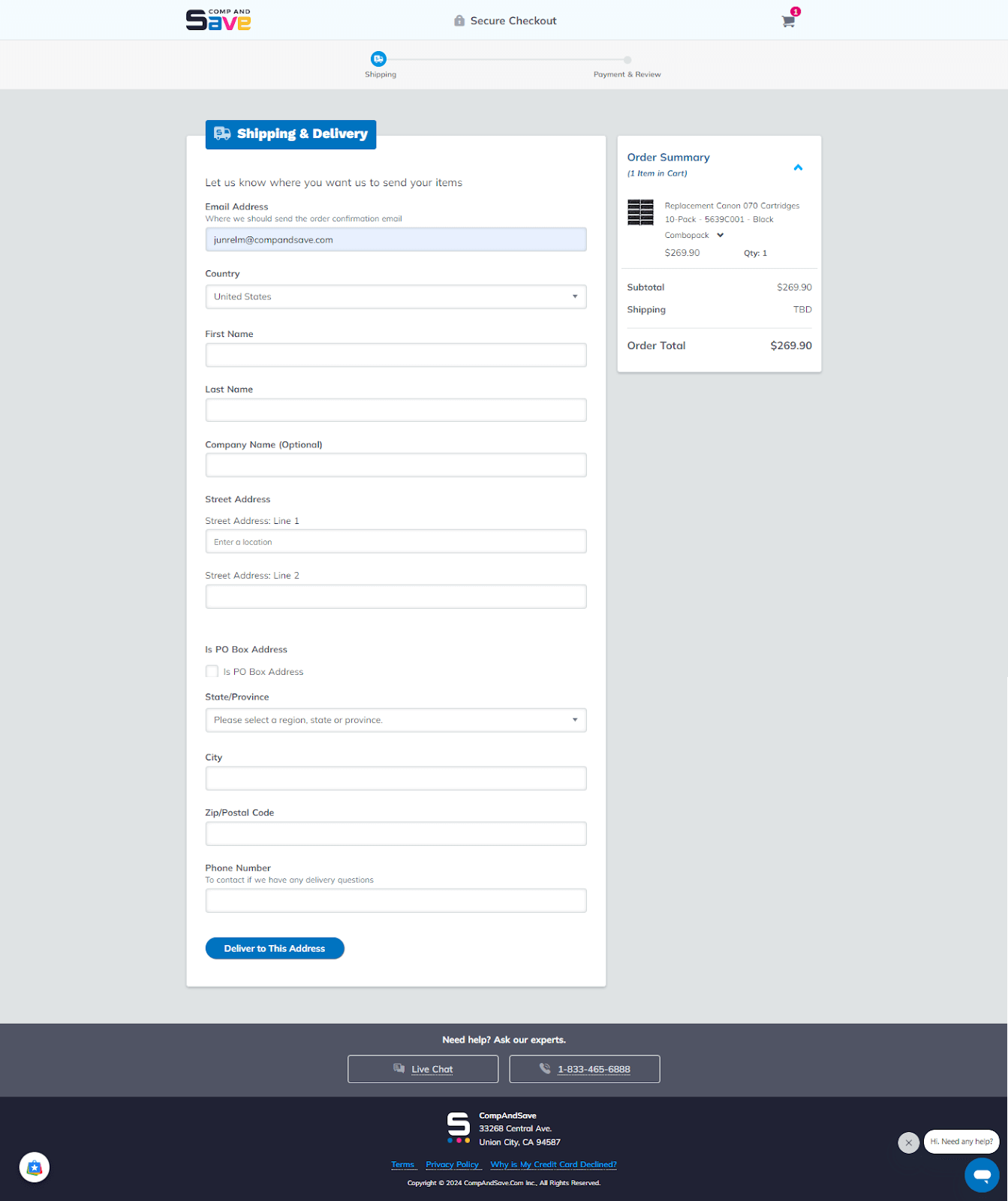The image size is (1008, 1201).
Task: Click the Canon cartridge product thumbnail
Action: pos(640,212)
